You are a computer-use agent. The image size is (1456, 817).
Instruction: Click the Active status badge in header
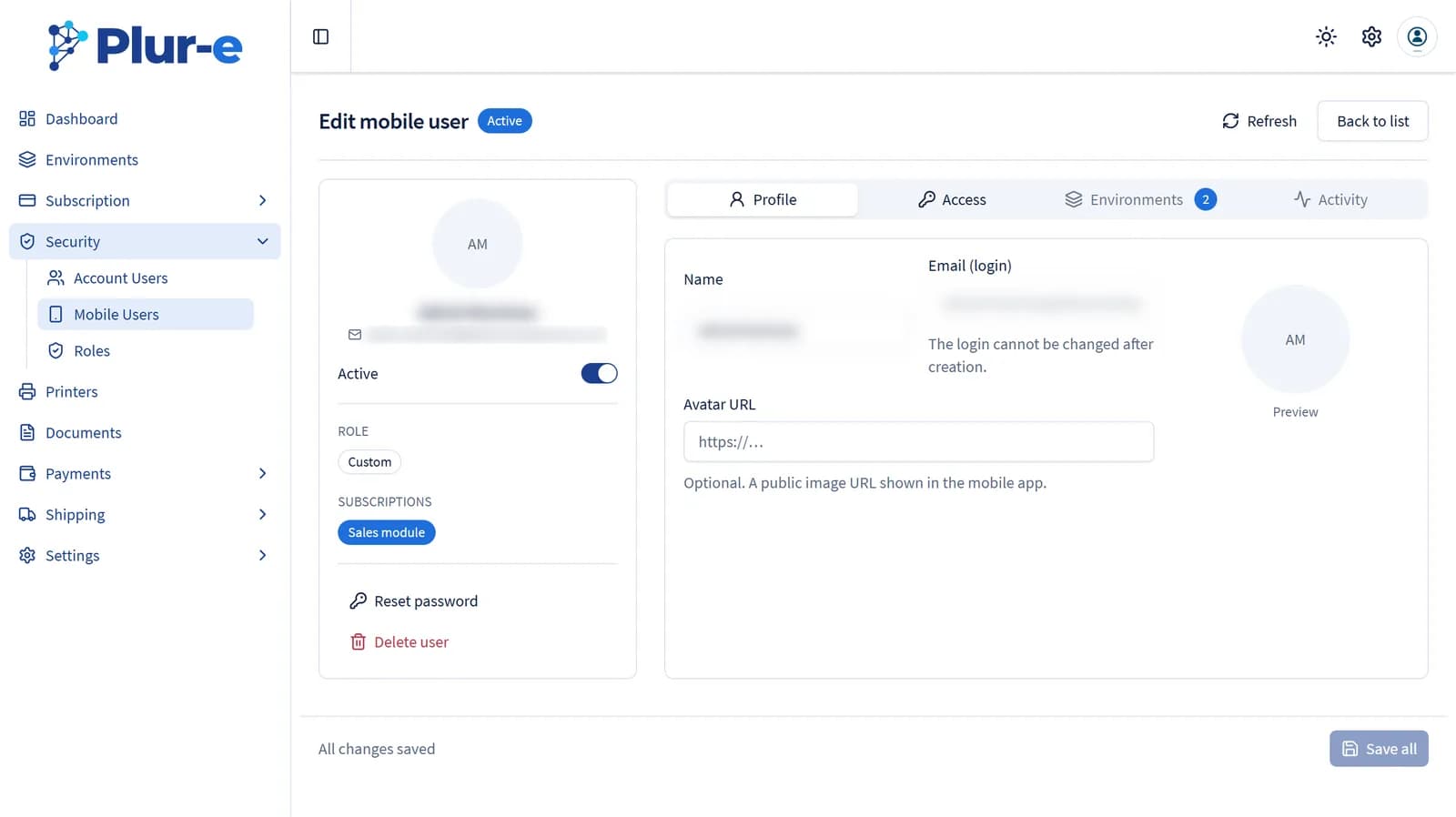click(504, 121)
